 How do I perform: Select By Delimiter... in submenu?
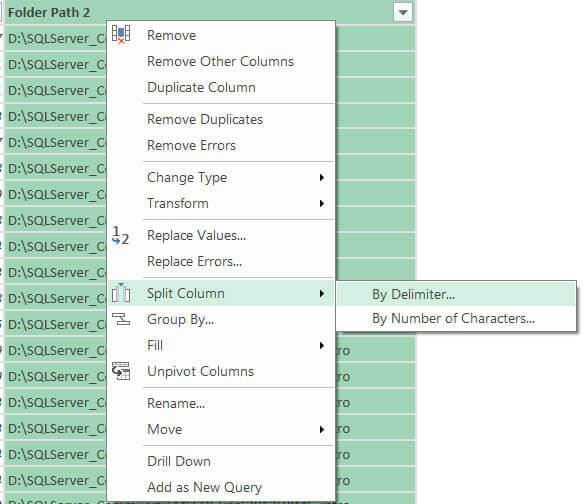[456, 294]
